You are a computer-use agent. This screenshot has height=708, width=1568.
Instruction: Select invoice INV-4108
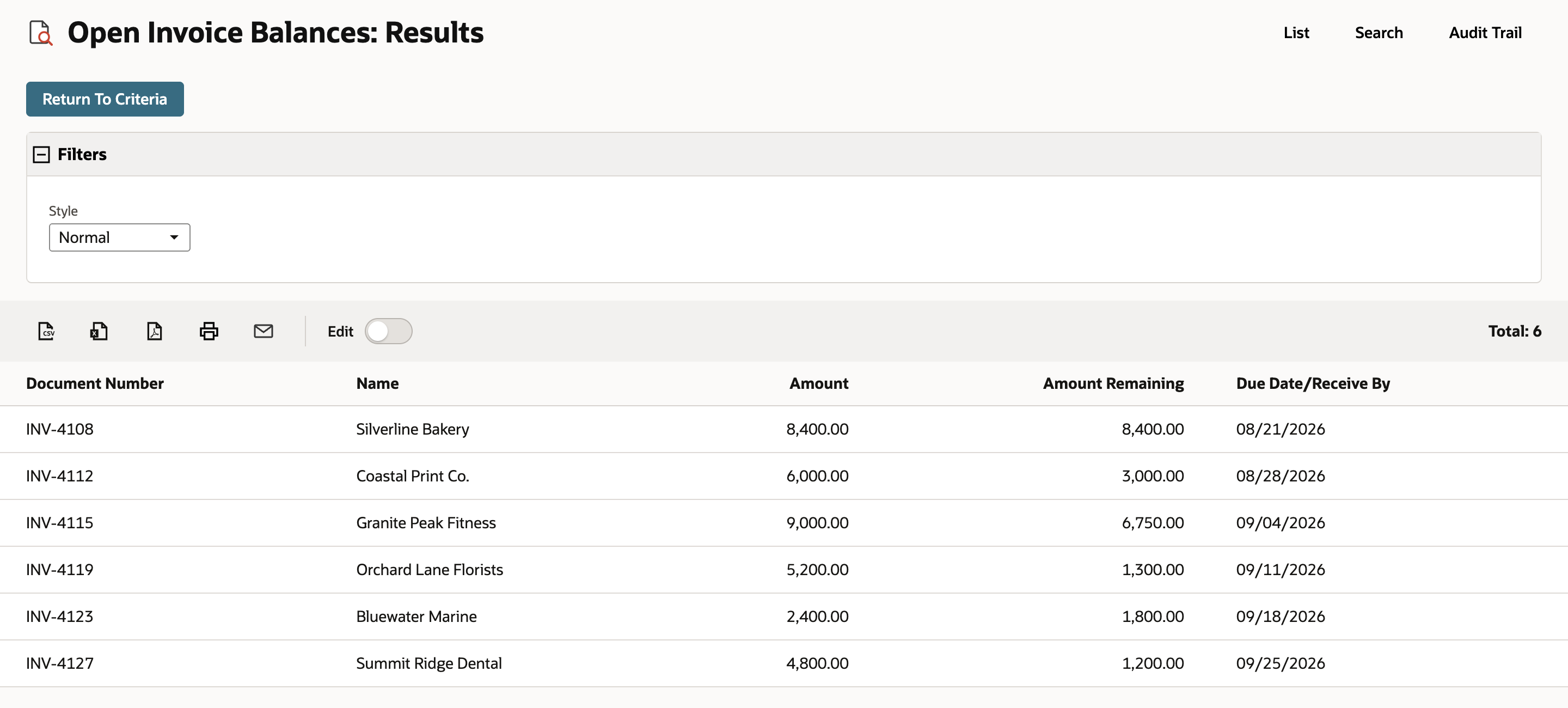60,429
